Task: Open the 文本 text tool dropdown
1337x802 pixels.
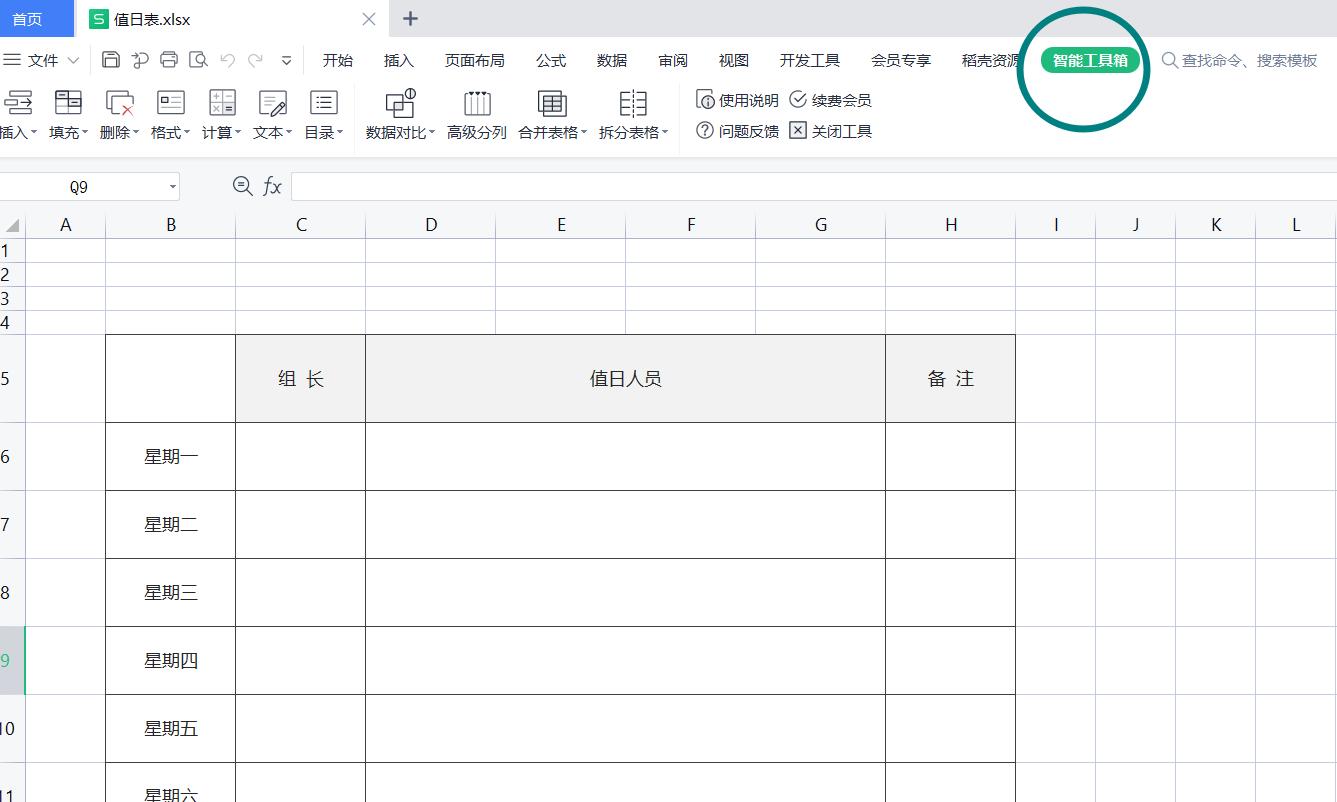Action: click(x=287, y=131)
